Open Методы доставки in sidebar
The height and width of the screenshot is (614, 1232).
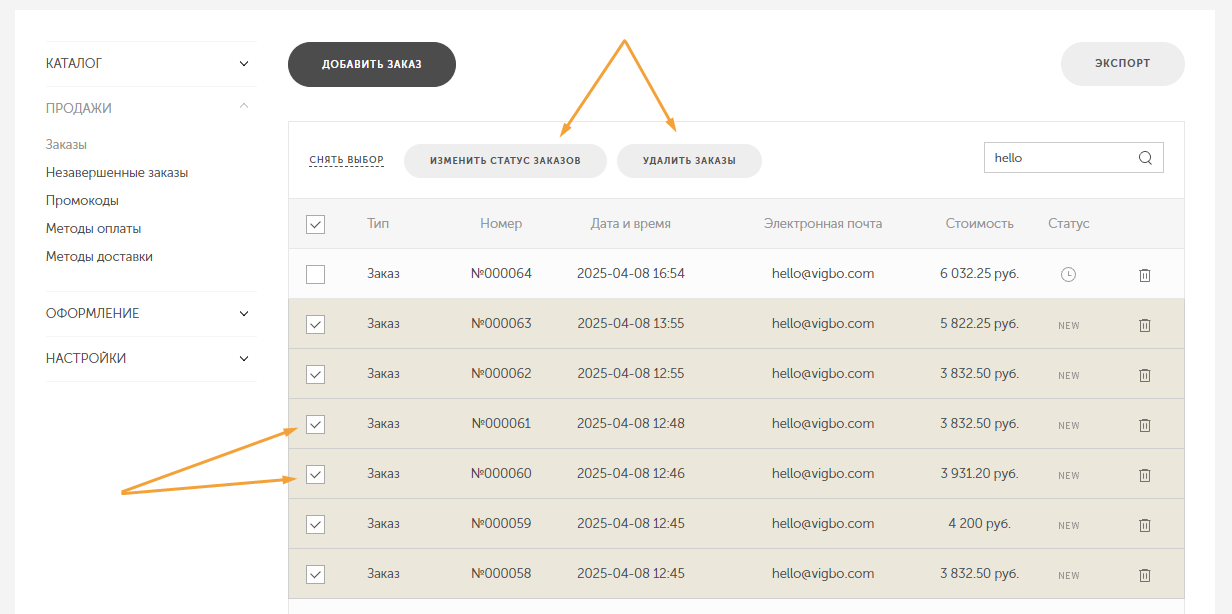(99, 257)
